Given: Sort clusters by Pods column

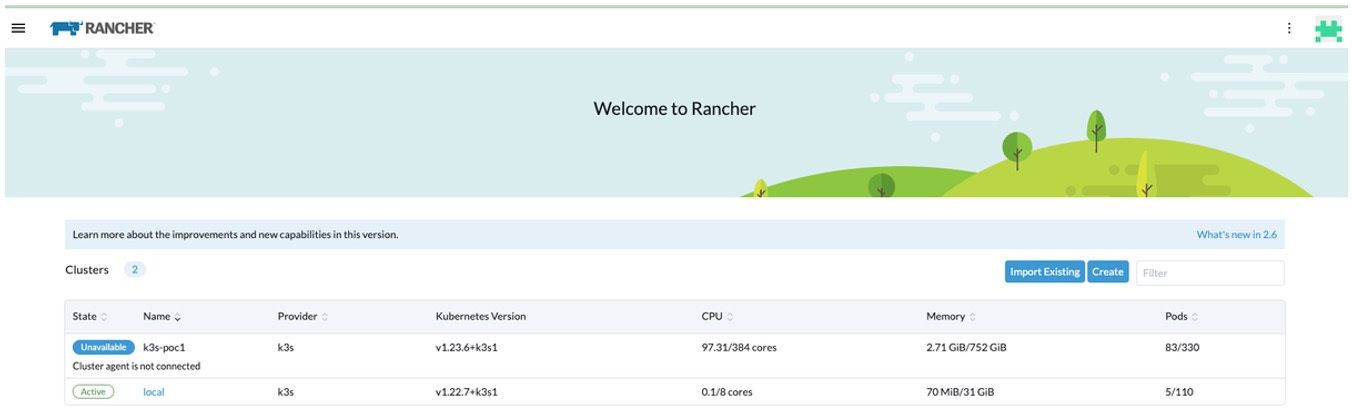Looking at the screenshot, I should point(1181,317).
